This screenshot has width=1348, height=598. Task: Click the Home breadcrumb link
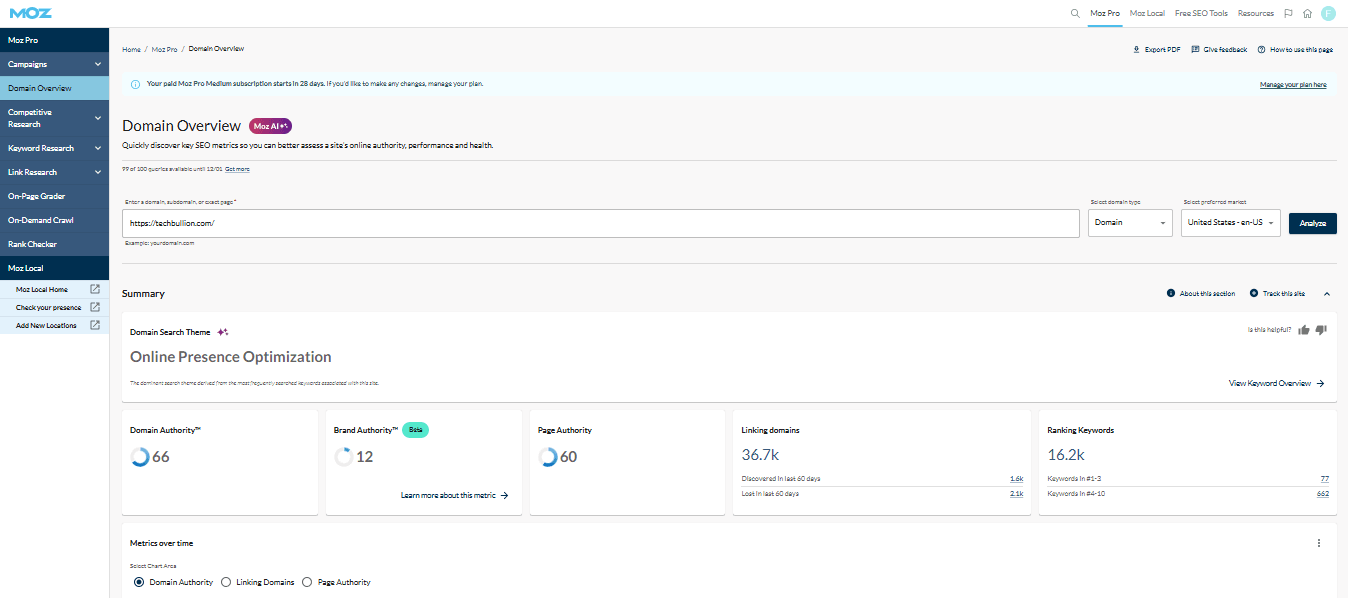coord(131,49)
